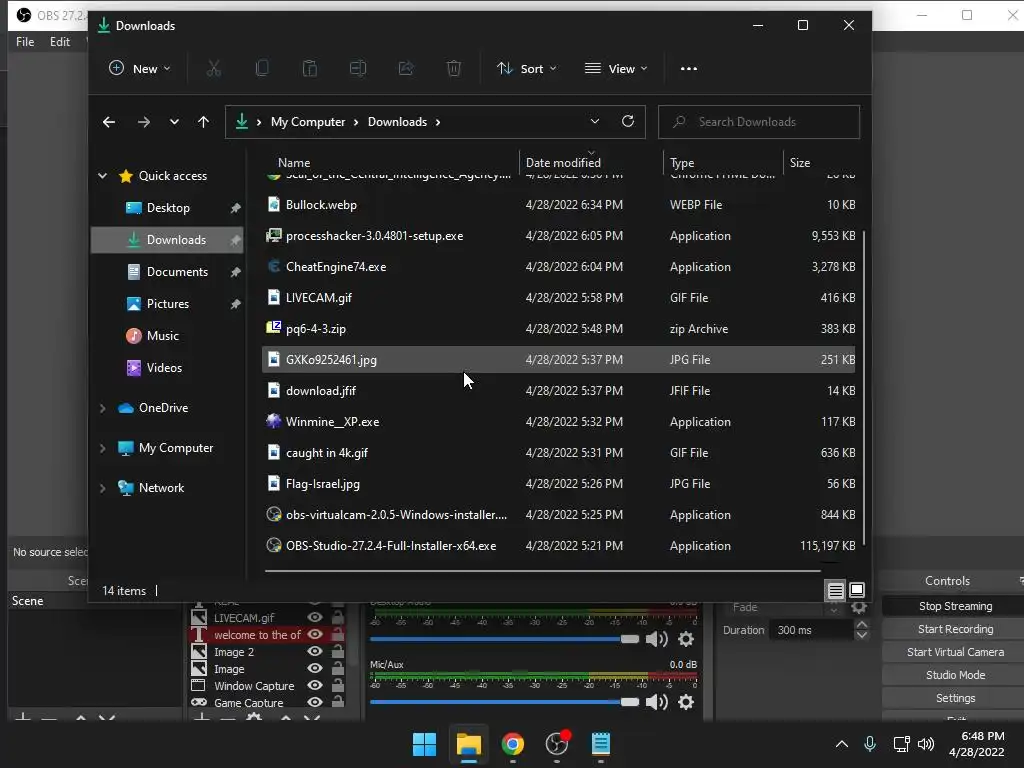
Task: Open OBS File menu
Action: pyautogui.click(x=25, y=42)
